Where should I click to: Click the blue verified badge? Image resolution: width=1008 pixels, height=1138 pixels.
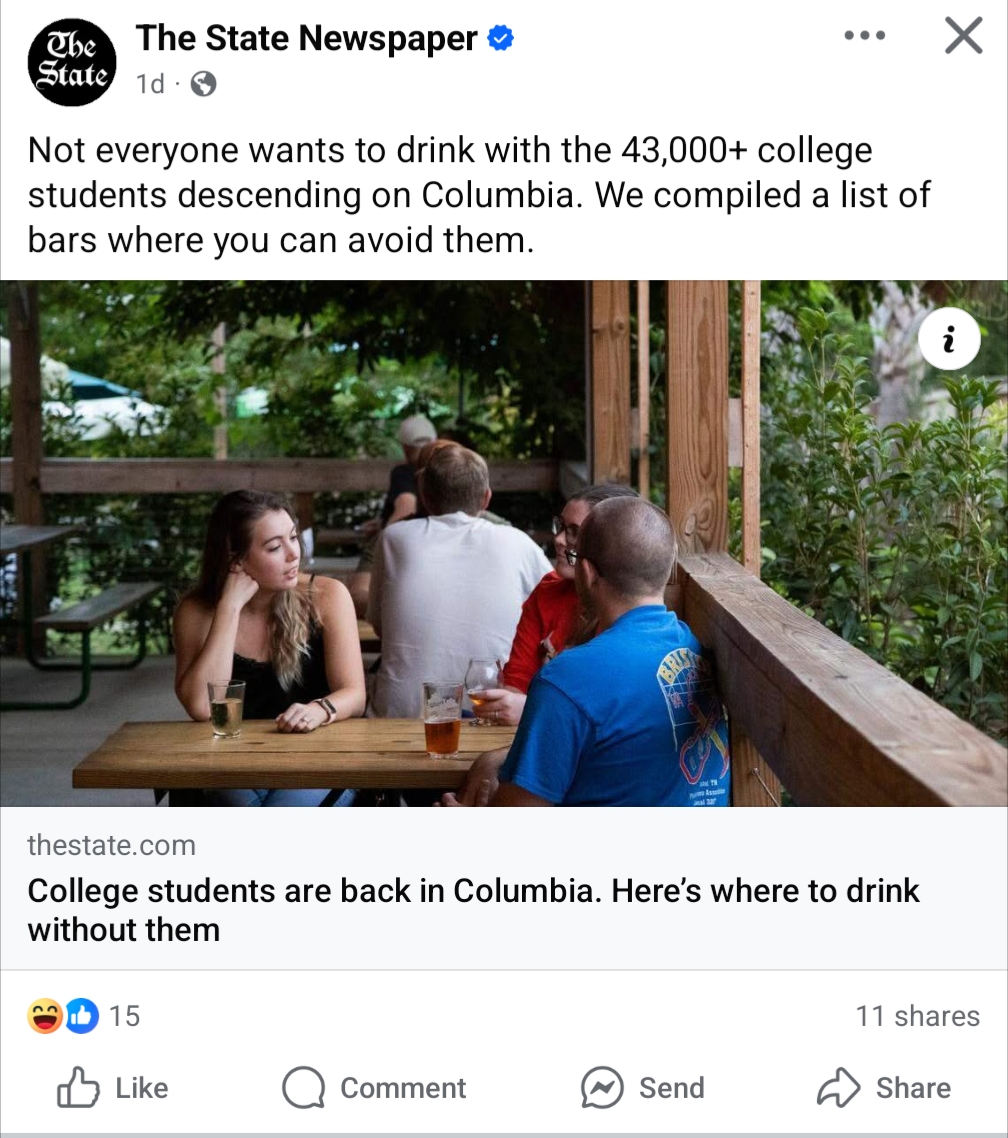pos(500,39)
